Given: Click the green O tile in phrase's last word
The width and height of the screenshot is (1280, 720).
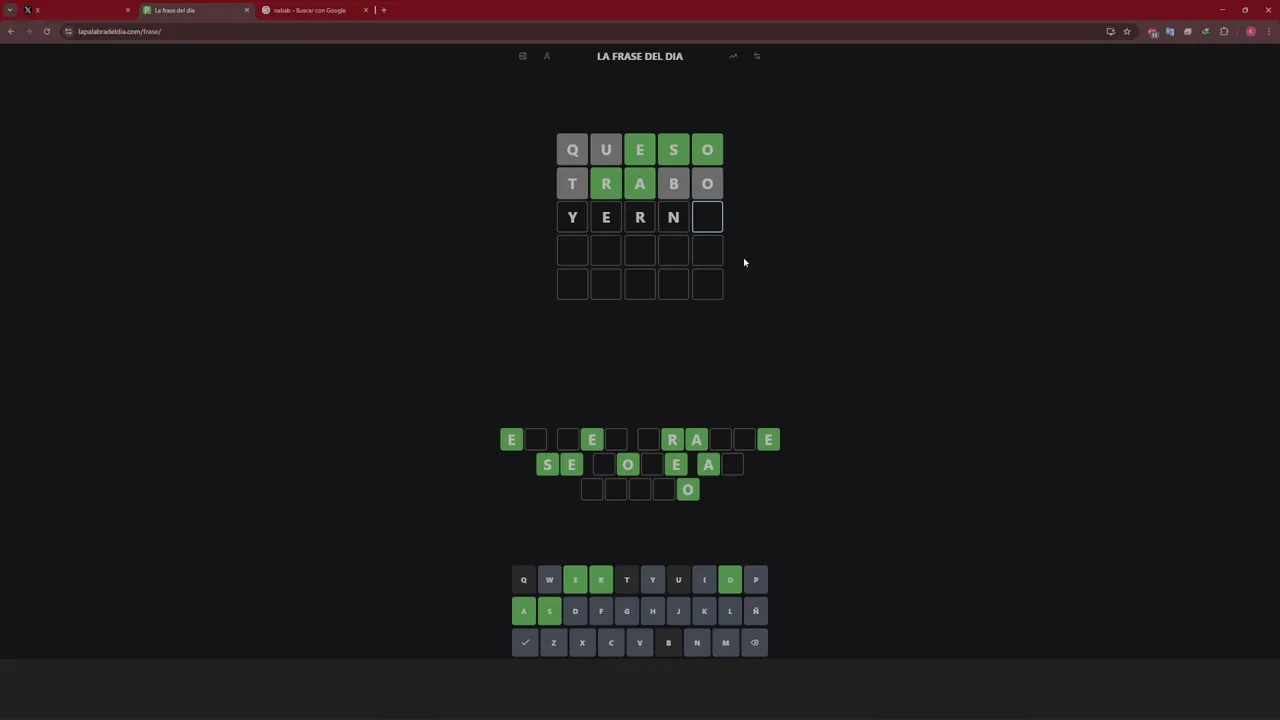Looking at the screenshot, I should point(688,490).
